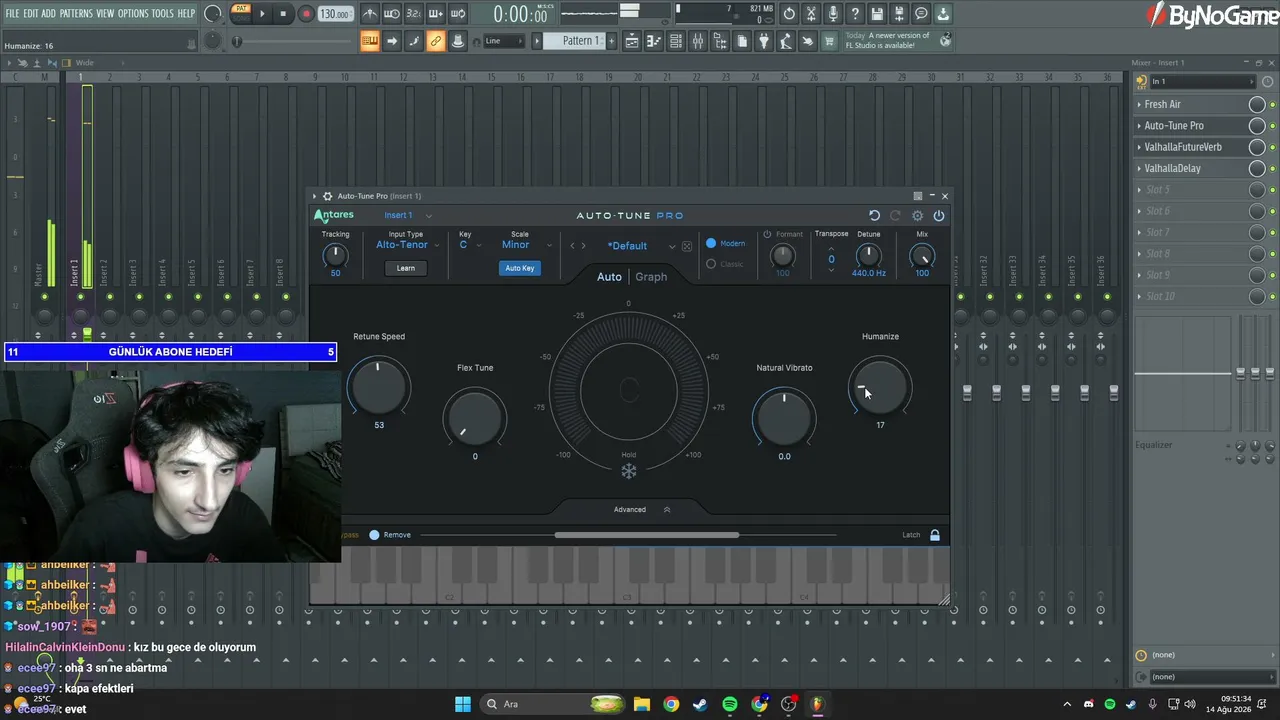Expand the Advanced section
The width and height of the screenshot is (1280, 720).
643,510
